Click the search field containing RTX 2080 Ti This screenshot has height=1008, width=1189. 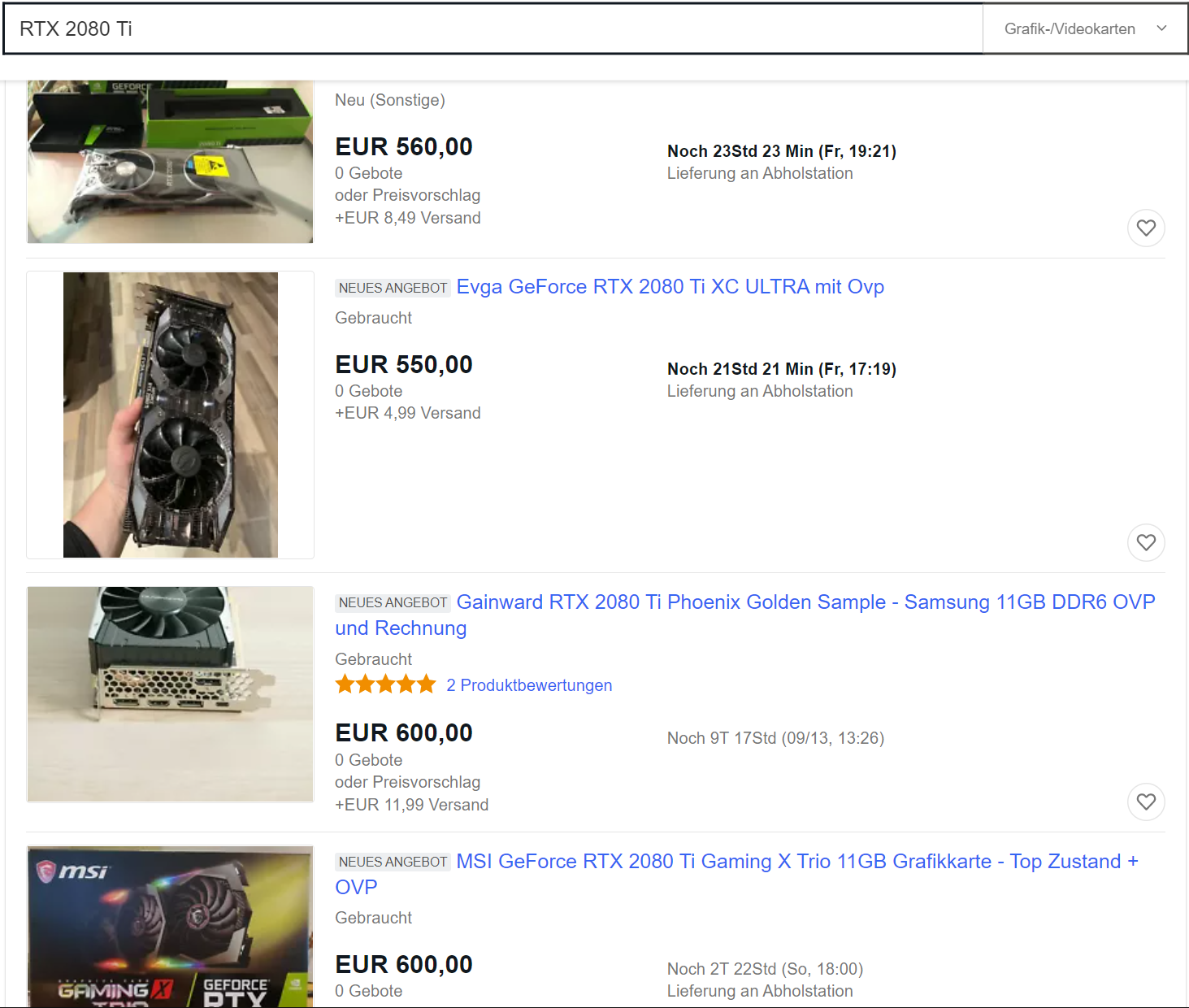(493, 29)
